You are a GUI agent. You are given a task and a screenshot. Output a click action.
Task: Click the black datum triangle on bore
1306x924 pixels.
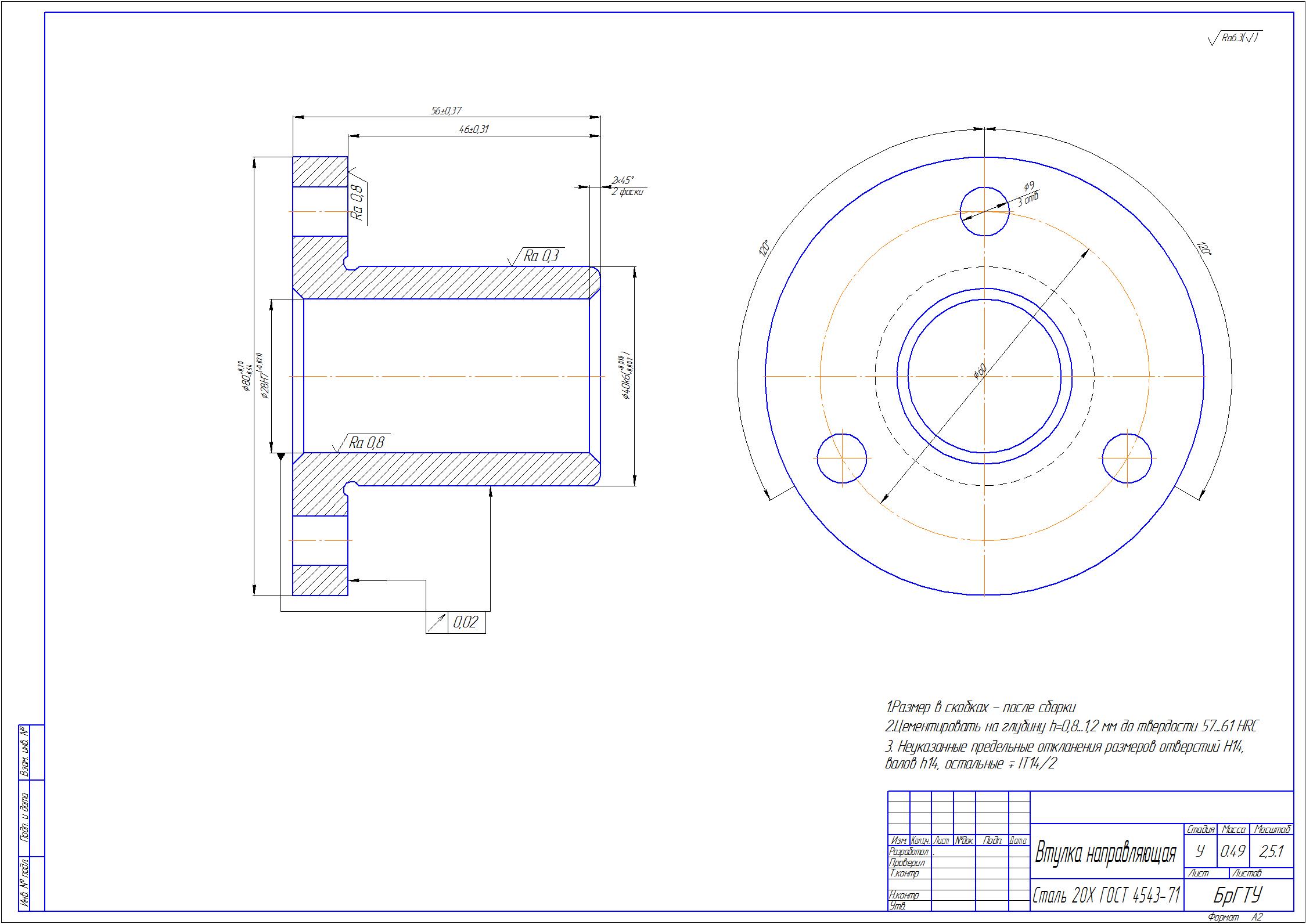281,457
